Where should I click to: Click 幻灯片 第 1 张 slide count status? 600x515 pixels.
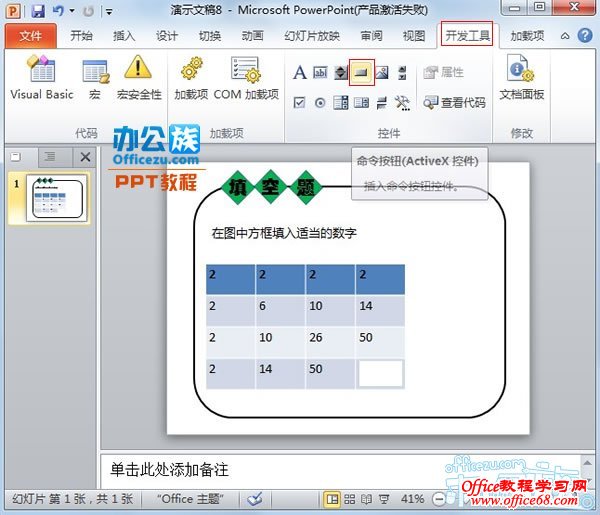coord(72,499)
